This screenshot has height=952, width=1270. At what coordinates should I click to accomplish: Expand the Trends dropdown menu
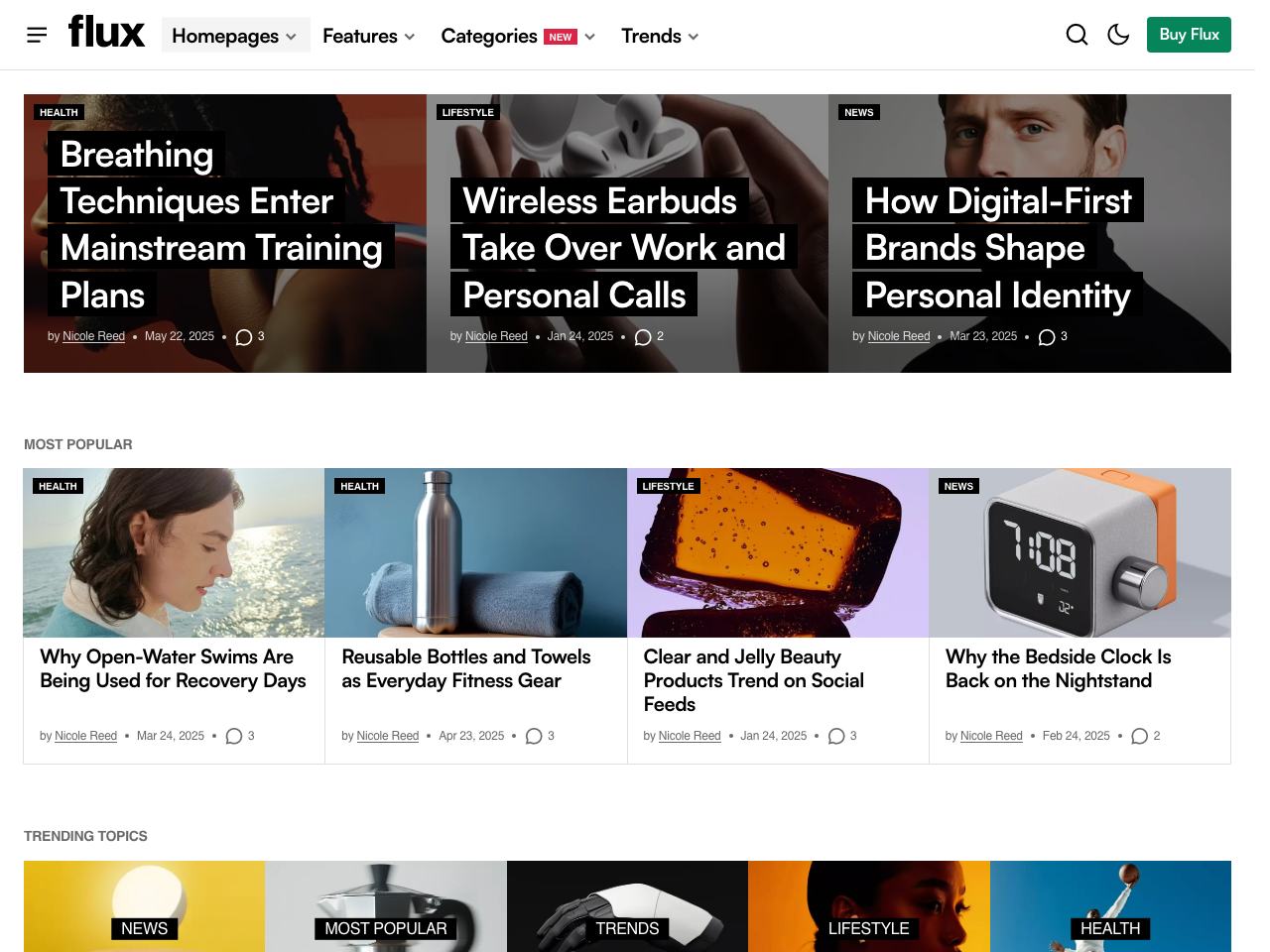pos(660,36)
